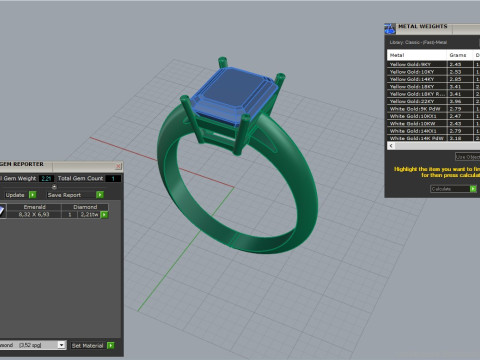The image size is (480, 360).
Task: Click the Set Material button
Action: click(88, 346)
